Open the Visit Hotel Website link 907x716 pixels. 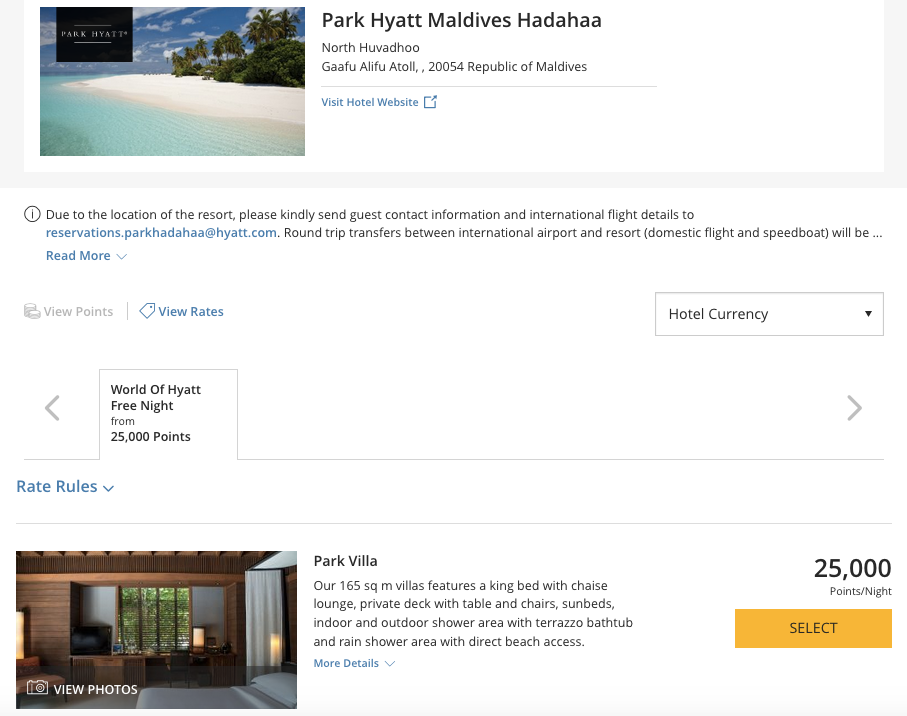point(370,102)
